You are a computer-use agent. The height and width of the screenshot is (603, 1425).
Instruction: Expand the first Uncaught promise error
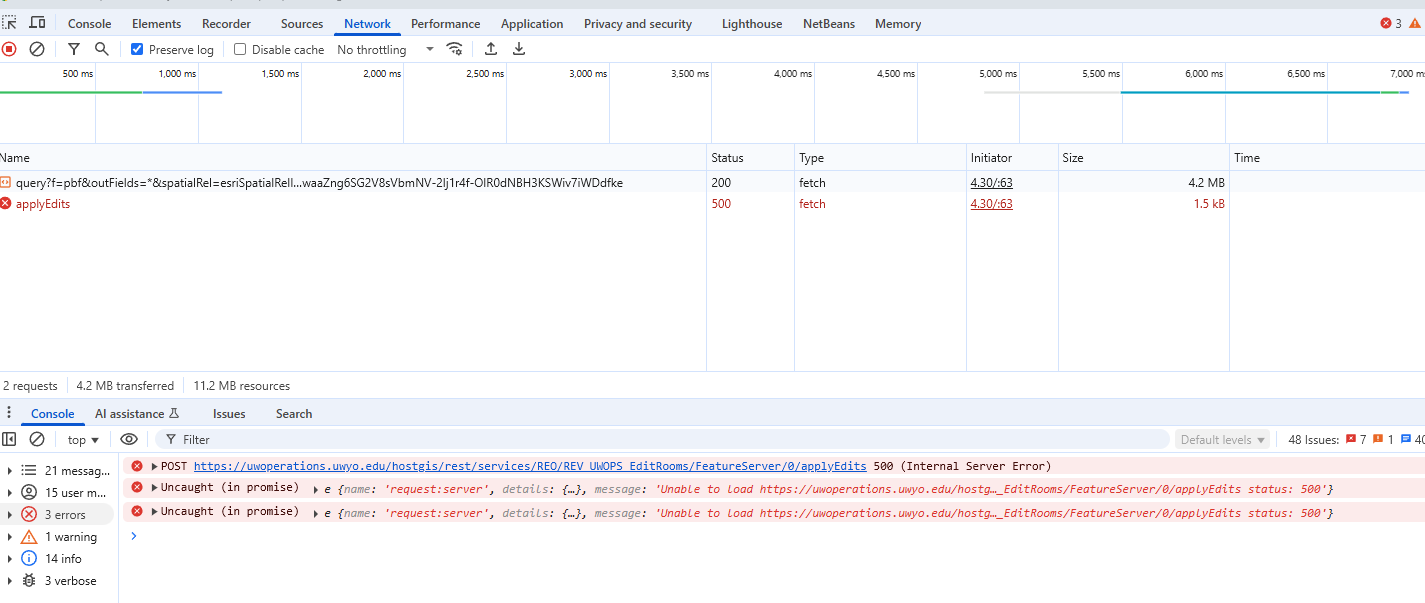pos(156,488)
